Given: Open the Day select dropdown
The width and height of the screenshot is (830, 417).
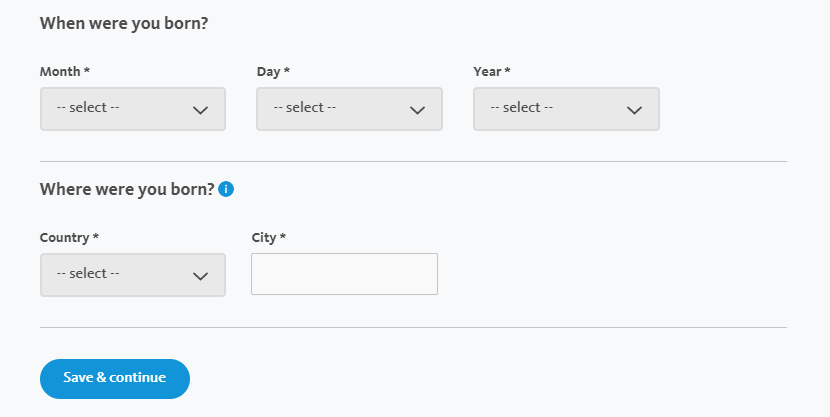Looking at the screenshot, I should 349,109.
